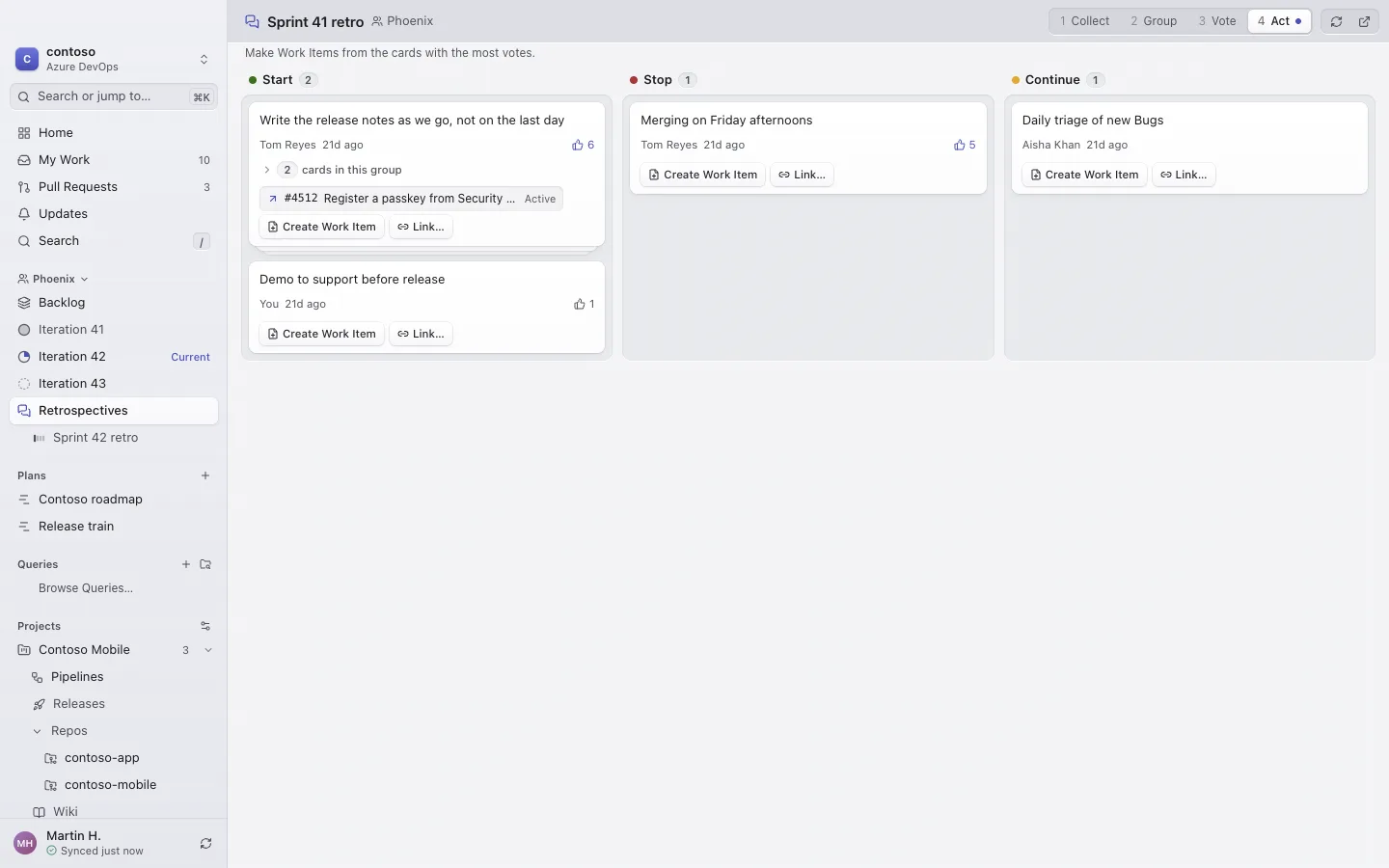Open the Wiki page
The width and height of the screenshot is (1389, 868).
point(114,812)
